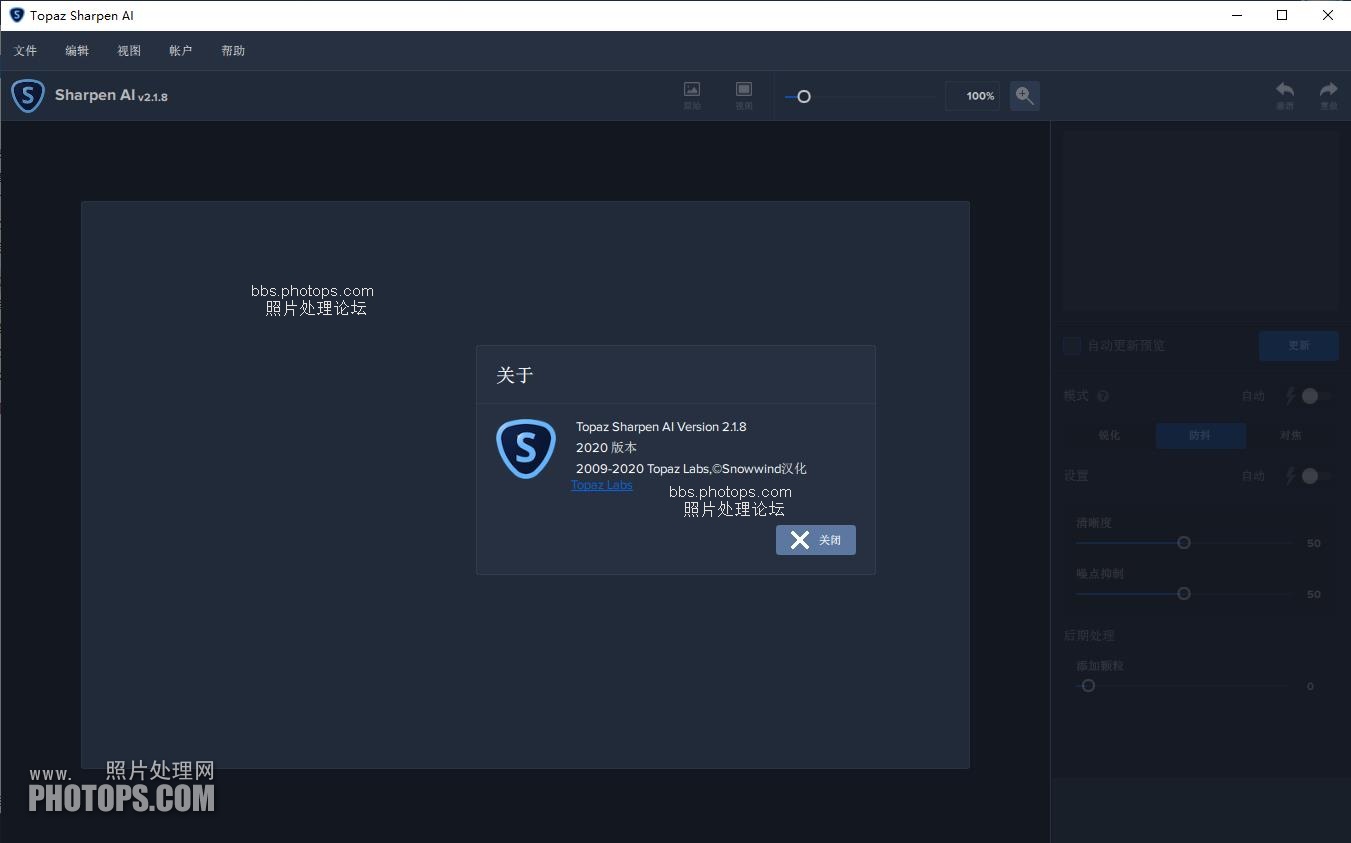The height and width of the screenshot is (843, 1351).
Task: Click the 更新 button
Action: (x=1298, y=345)
